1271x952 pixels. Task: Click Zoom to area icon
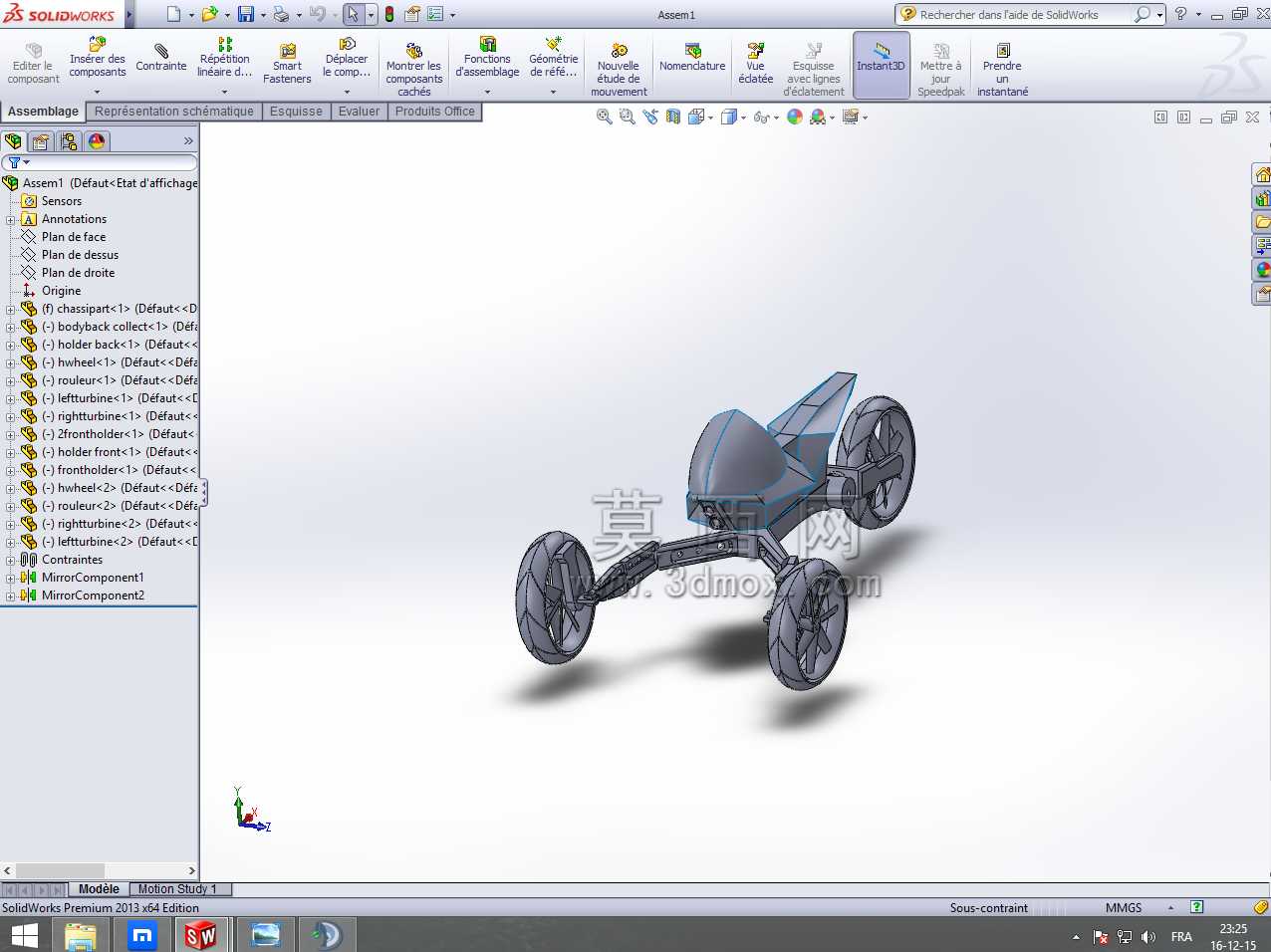tap(627, 117)
